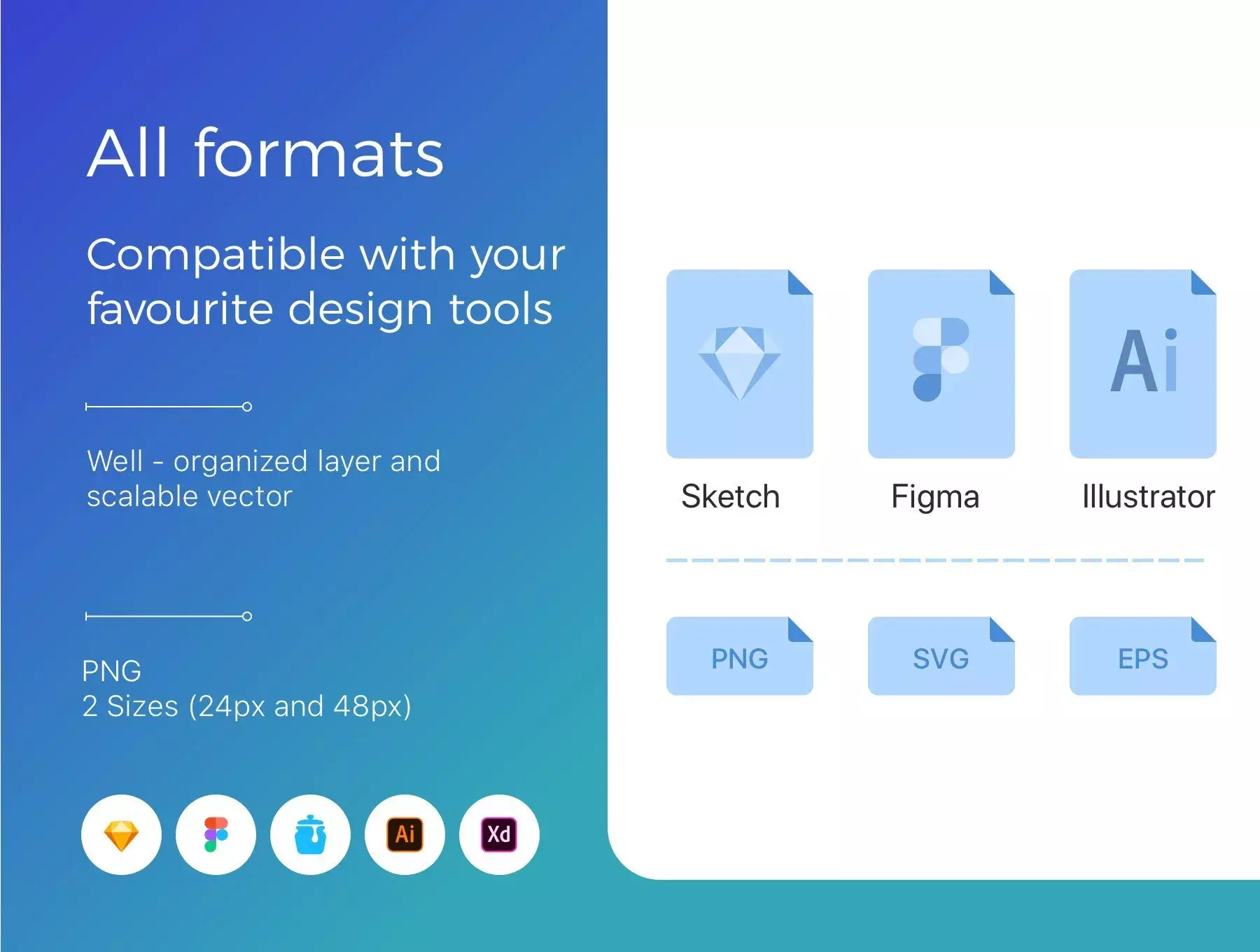Click the 'Sketch' label text

point(730,496)
